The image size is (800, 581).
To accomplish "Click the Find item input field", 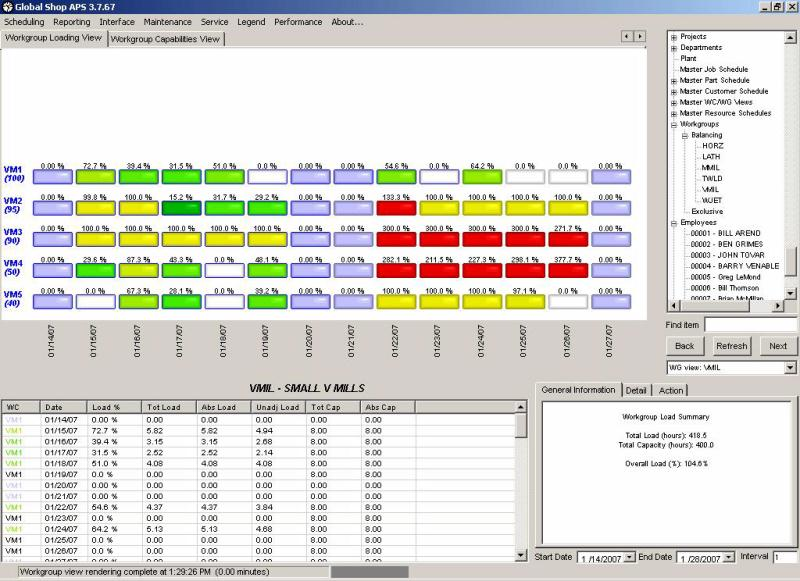I will (751, 325).
